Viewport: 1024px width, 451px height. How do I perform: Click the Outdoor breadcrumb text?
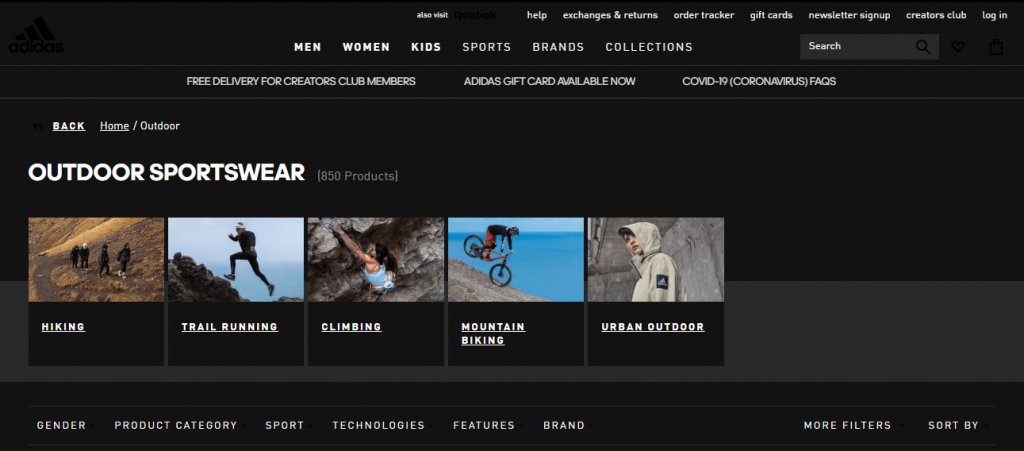[160, 126]
